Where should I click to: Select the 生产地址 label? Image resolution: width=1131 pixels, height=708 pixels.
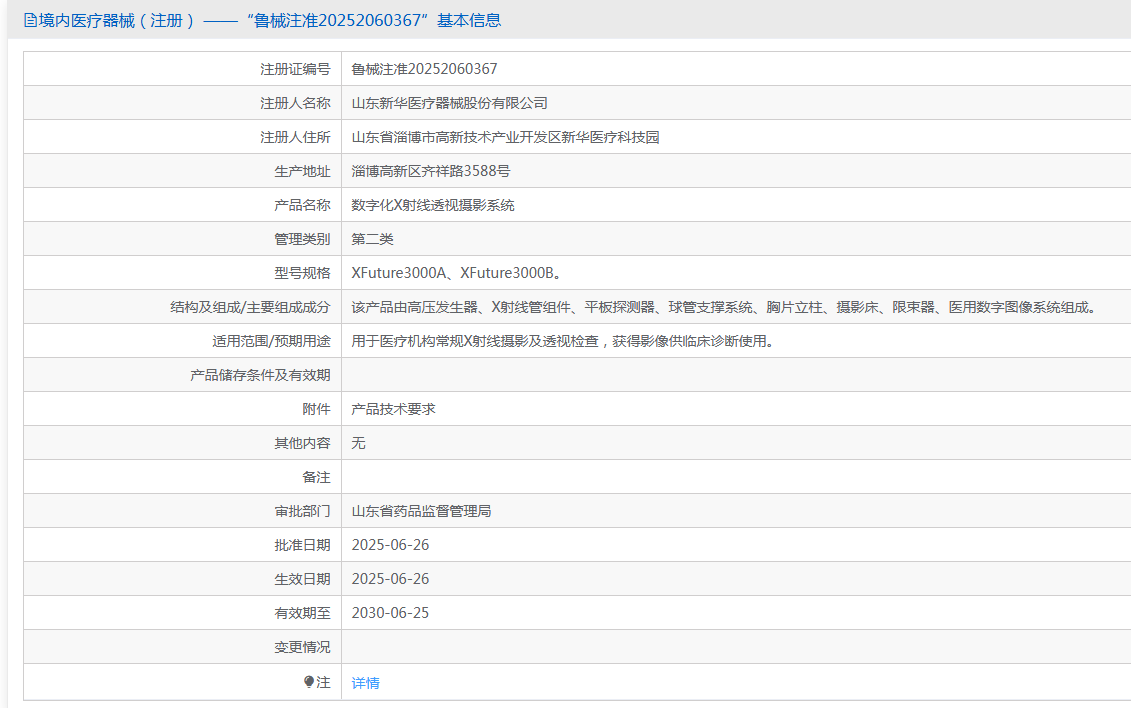click(x=302, y=171)
